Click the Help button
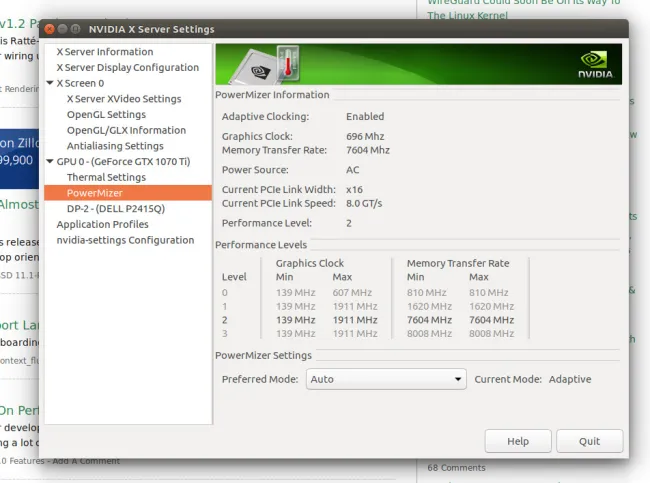Viewport: 650px width, 483px height. (517, 441)
